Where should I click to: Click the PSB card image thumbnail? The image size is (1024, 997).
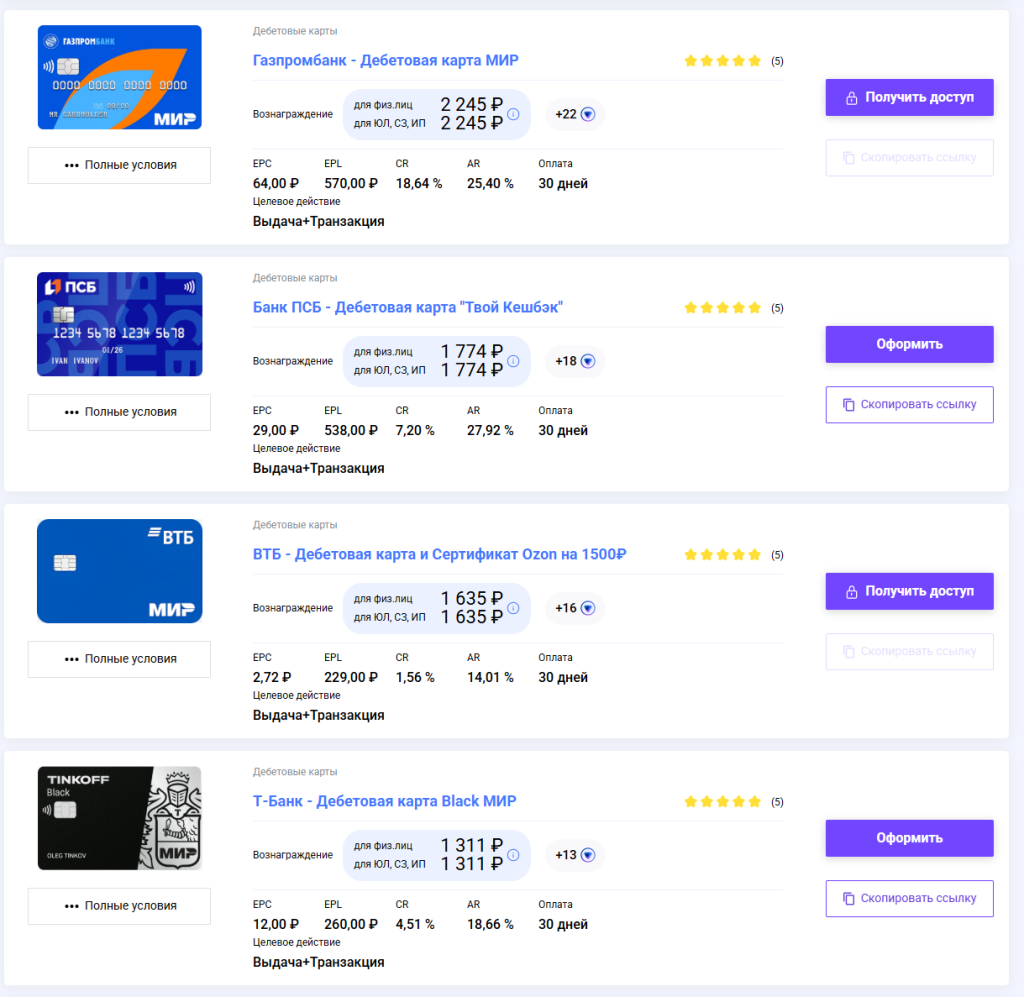[119, 324]
